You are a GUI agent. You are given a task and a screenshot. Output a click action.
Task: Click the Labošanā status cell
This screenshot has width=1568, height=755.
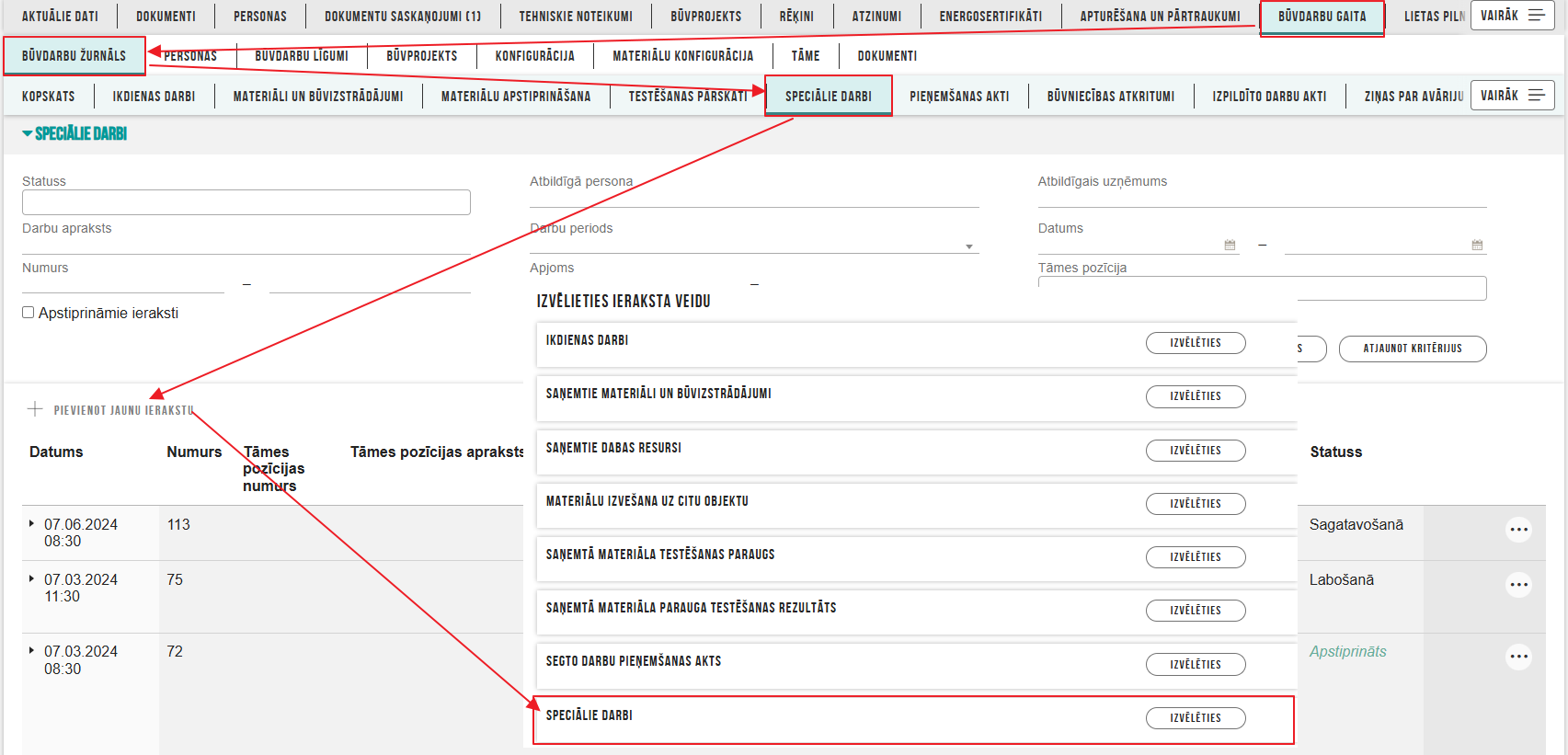tap(1342, 579)
